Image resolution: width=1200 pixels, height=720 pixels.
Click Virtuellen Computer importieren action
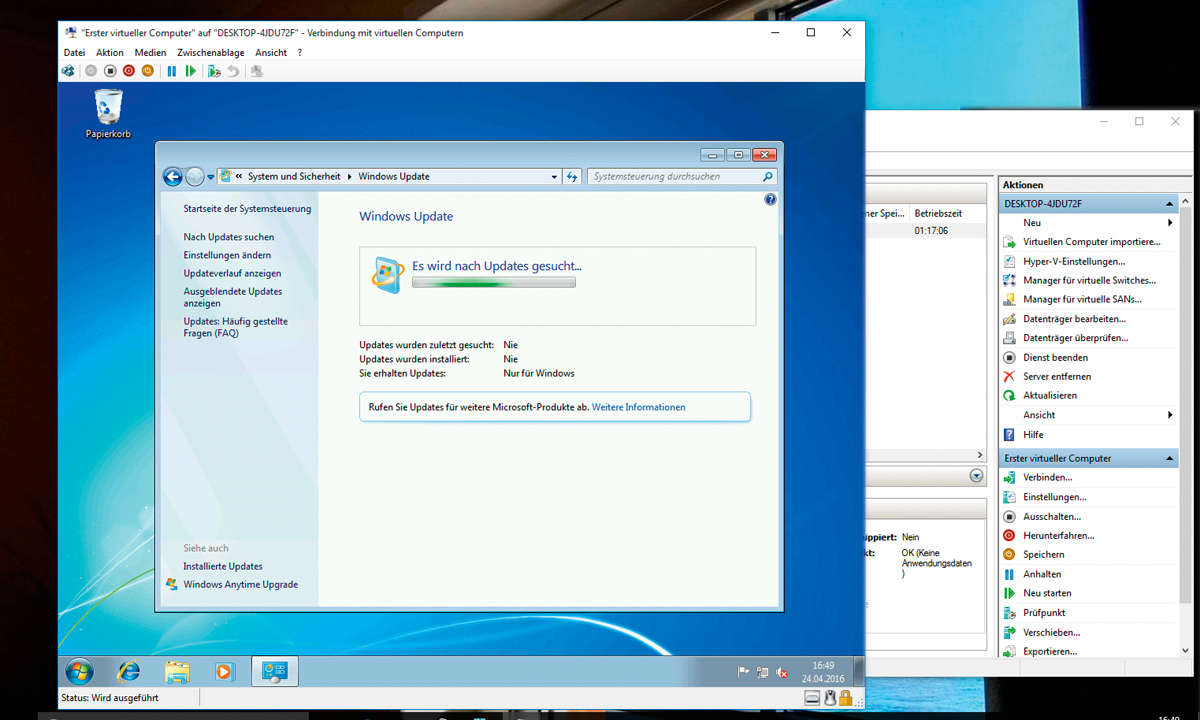click(1092, 242)
